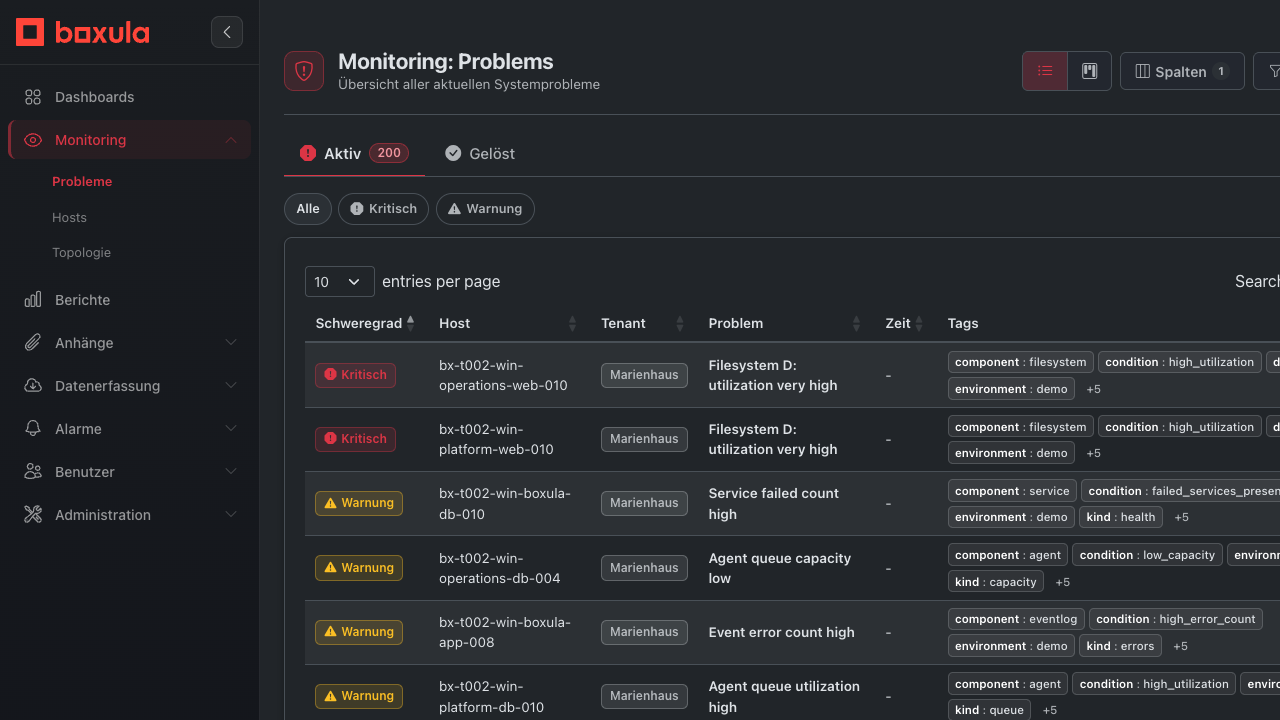
Task: Show +5 more tags for operations-web-010
Action: click(1094, 389)
